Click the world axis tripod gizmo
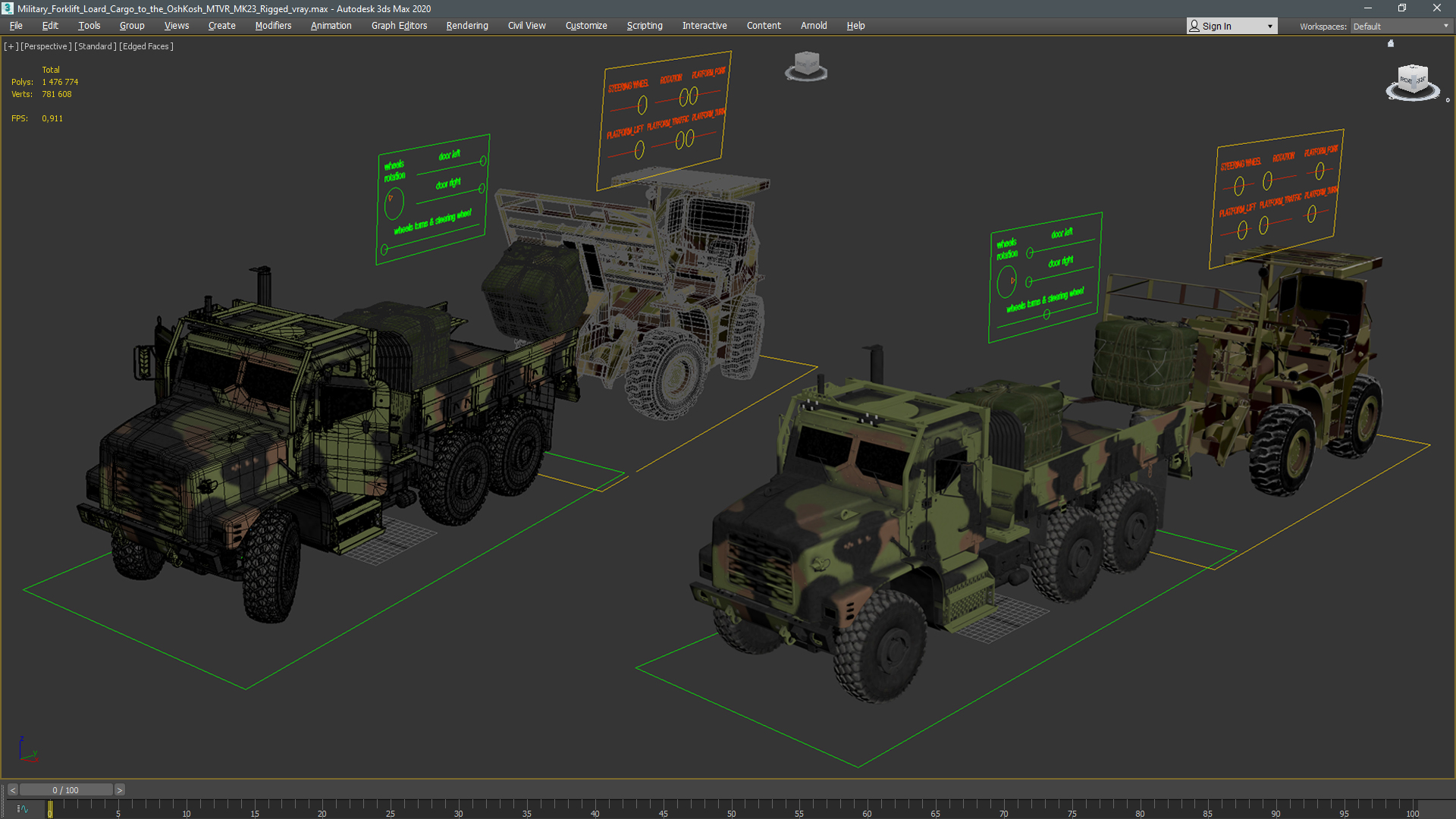The height and width of the screenshot is (819, 1456). pyautogui.click(x=27, y=750)
